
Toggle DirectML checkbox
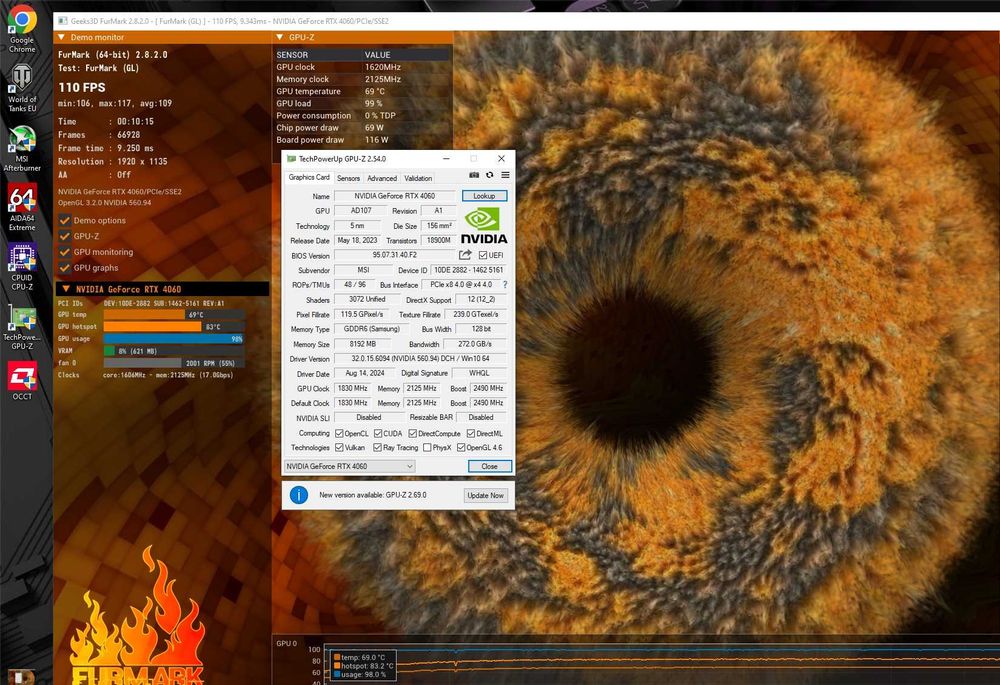pos(471,434)
